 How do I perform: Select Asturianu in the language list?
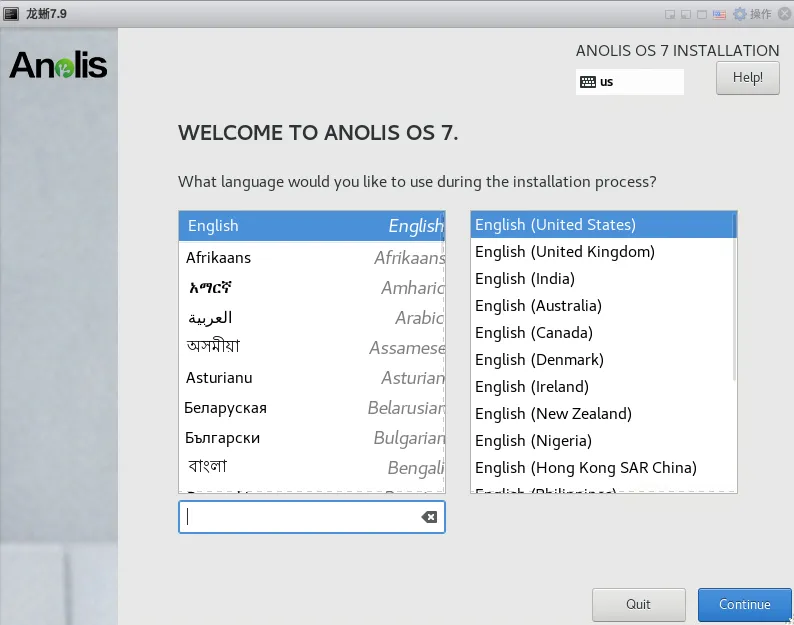(311, 378)
